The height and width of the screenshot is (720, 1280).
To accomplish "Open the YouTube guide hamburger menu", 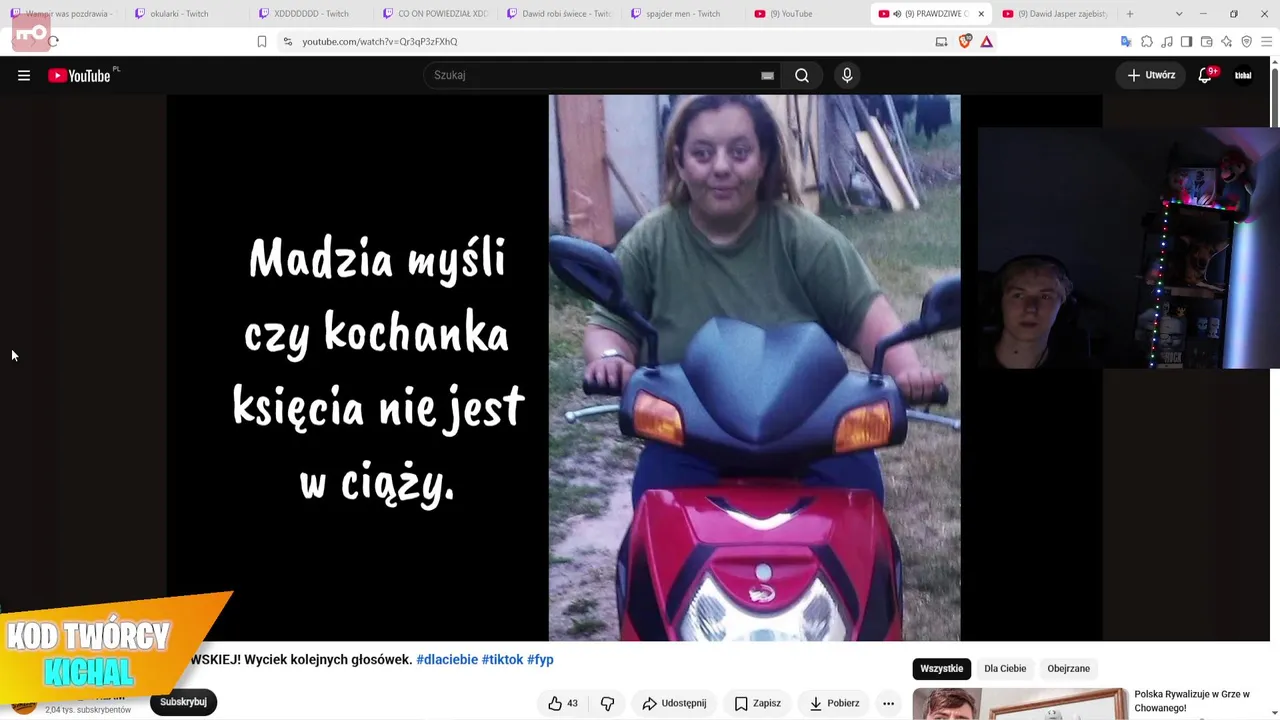I will click(24, 75).
